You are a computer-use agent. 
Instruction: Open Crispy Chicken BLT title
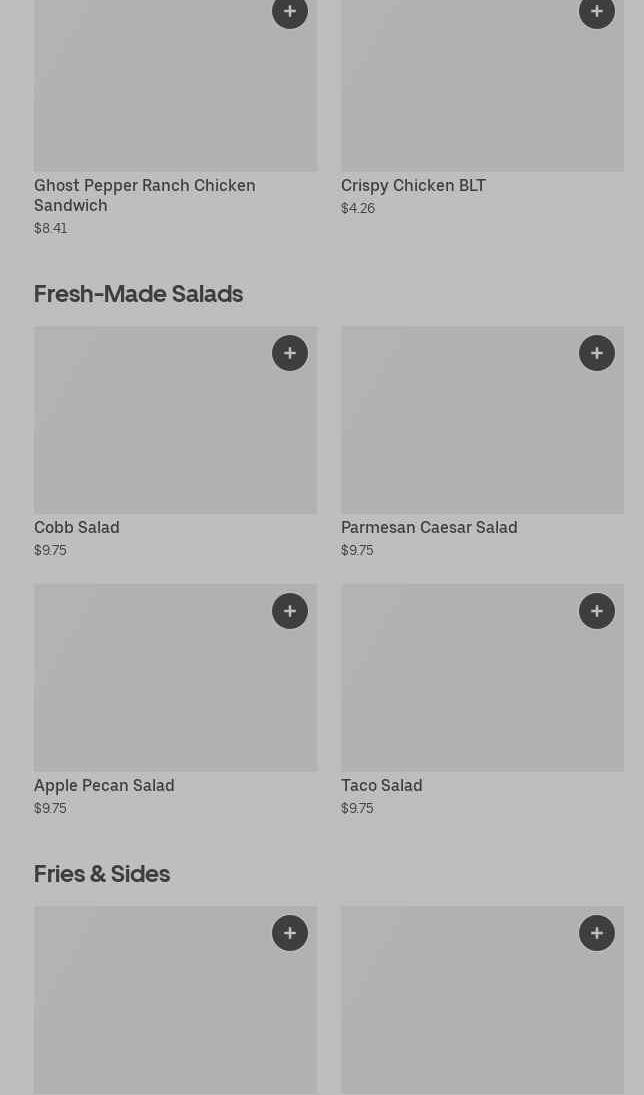(413, 185)
